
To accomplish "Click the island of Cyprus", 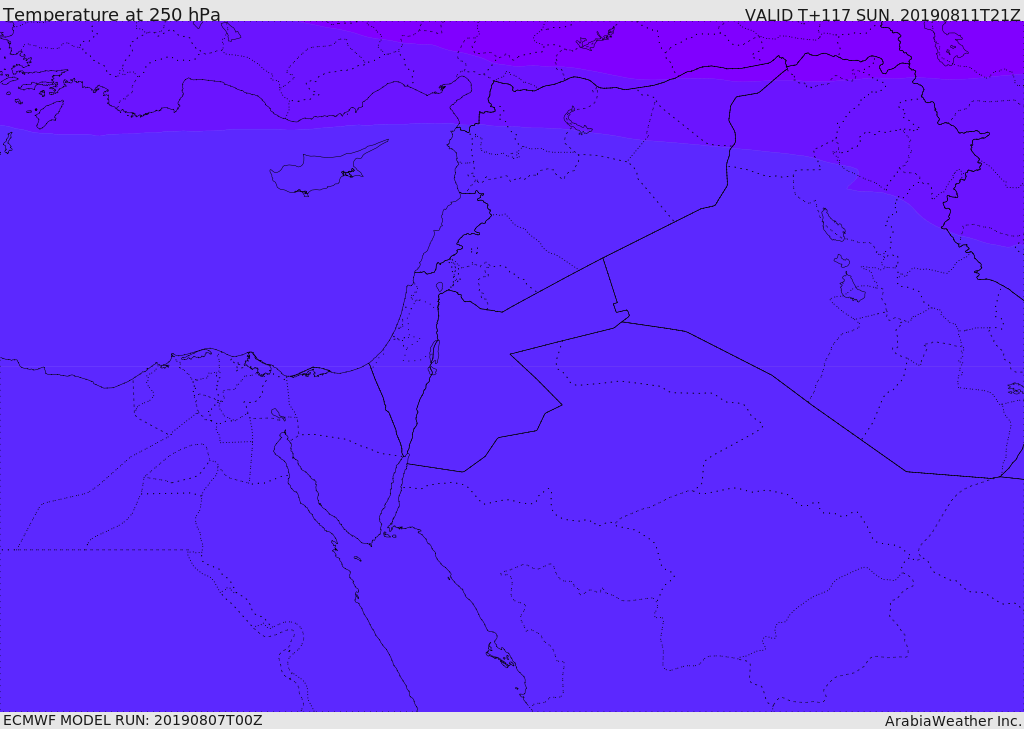I will pyautogui.click(x=318, y=172).
